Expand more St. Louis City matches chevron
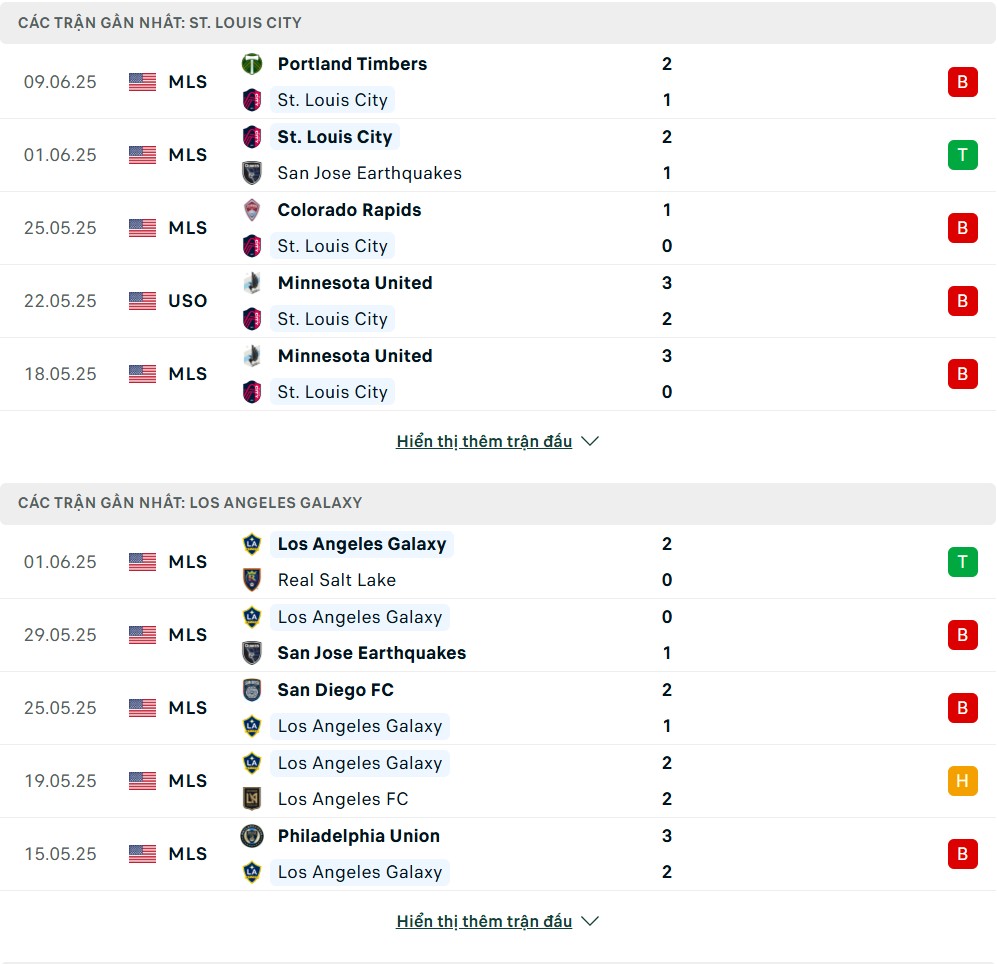This screenshot has width=997, height=964. coord(590,441)
